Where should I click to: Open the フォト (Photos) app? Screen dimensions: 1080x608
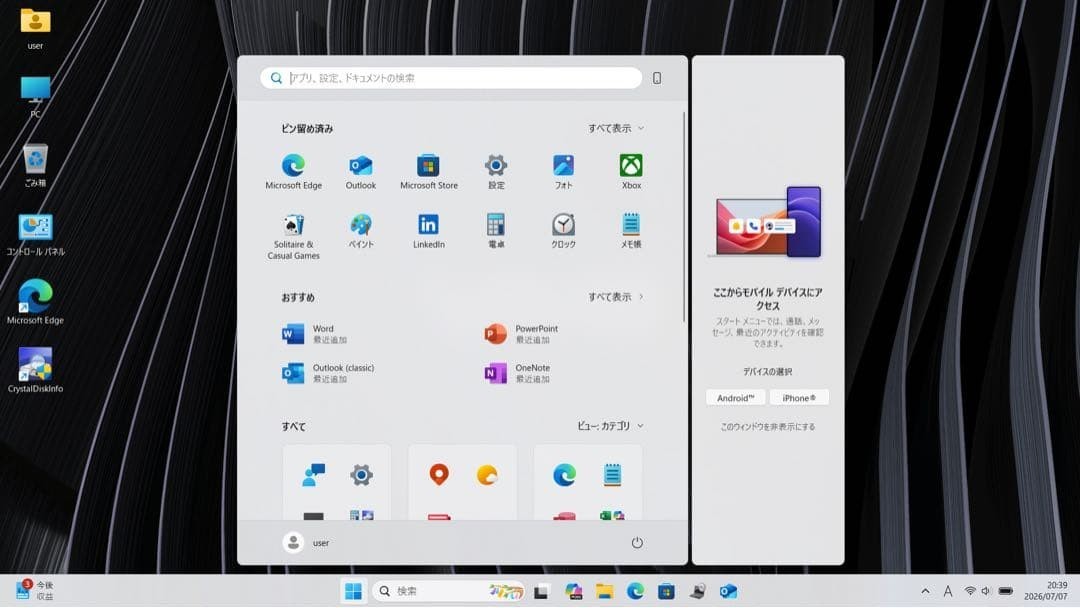[563, 171]
